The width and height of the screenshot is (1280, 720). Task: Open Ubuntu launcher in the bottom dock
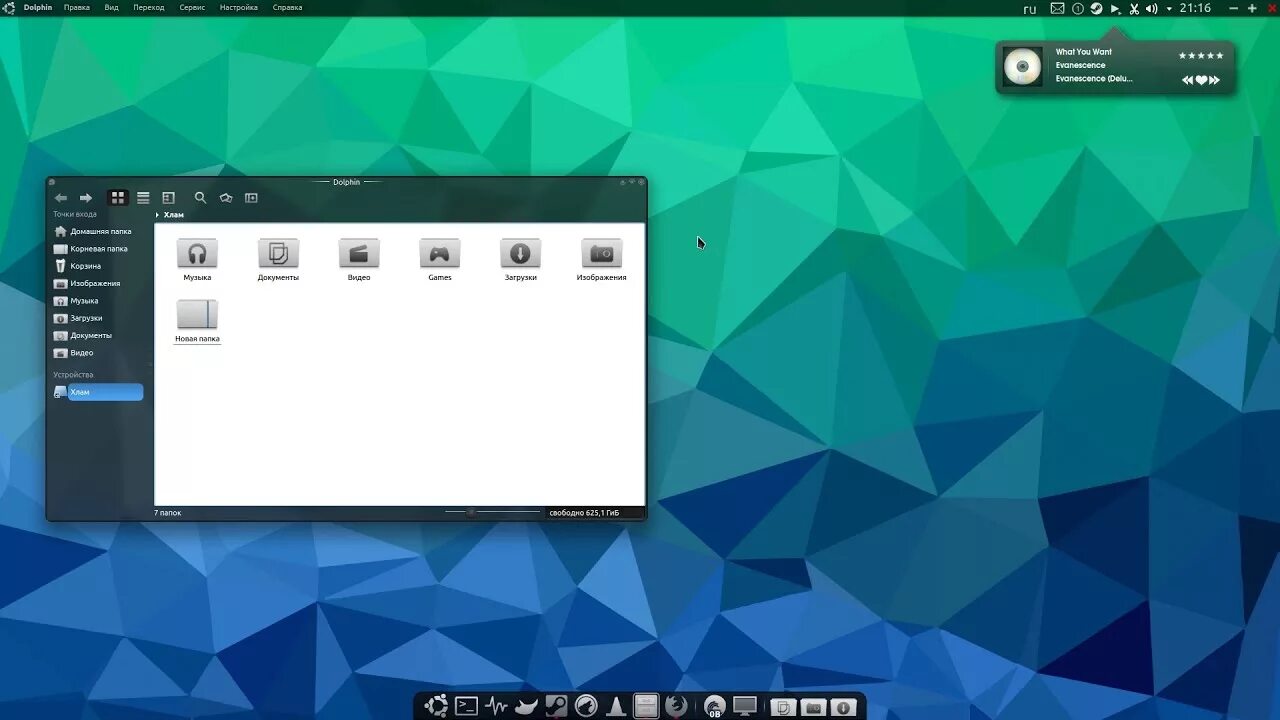click(436, 706)
